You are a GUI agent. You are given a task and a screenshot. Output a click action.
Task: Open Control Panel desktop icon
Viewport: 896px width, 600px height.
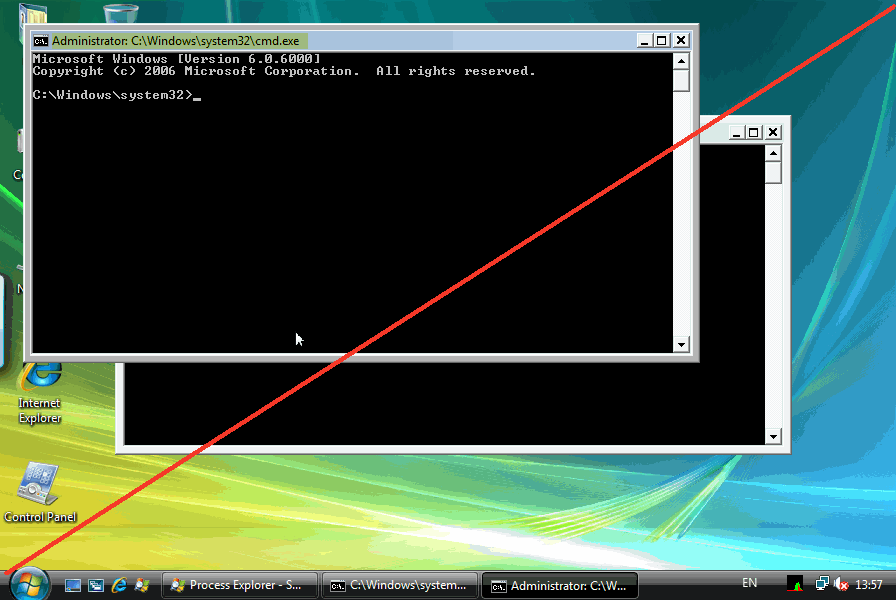pos(39,493)
